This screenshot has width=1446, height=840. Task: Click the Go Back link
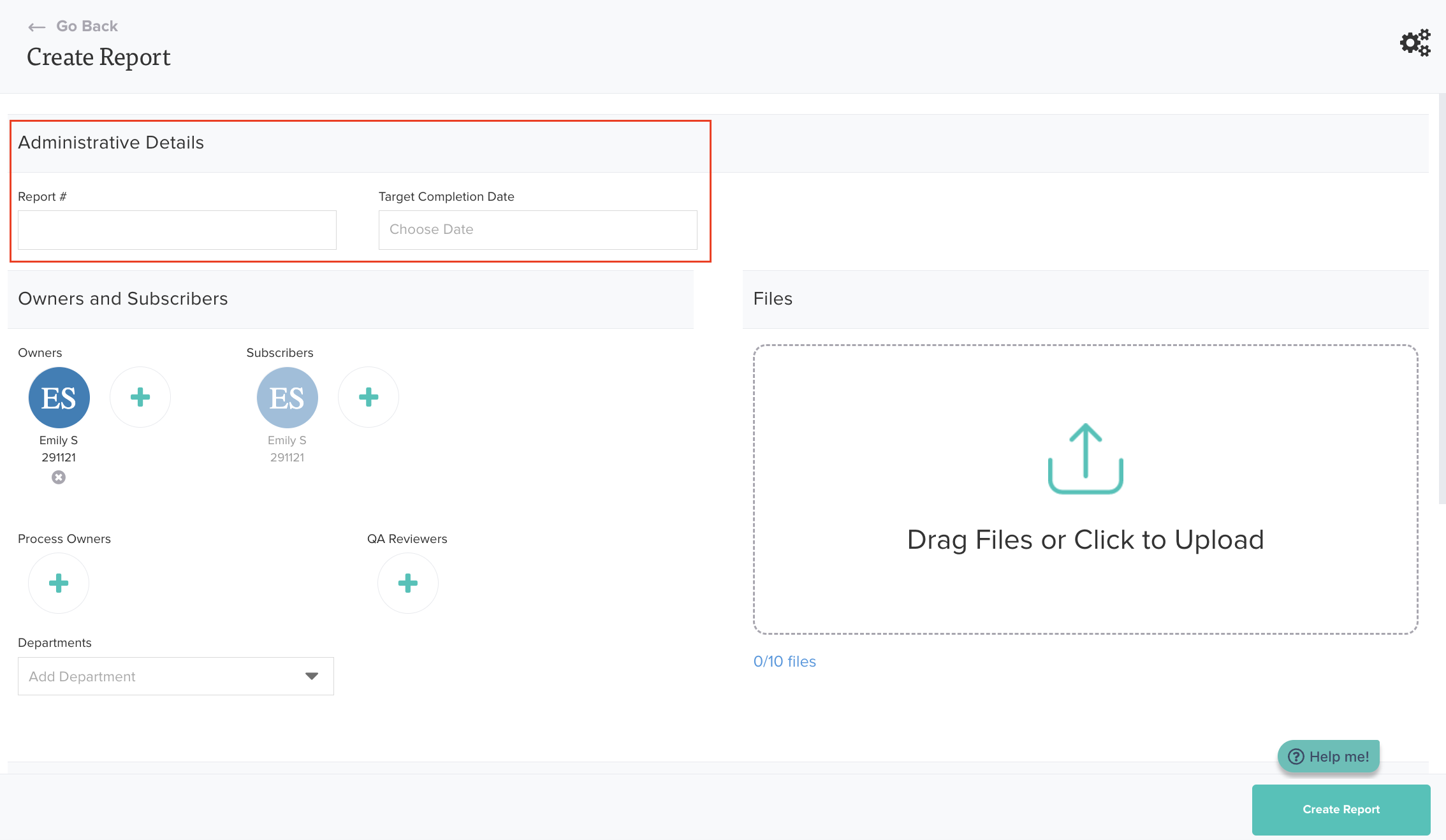87,26
